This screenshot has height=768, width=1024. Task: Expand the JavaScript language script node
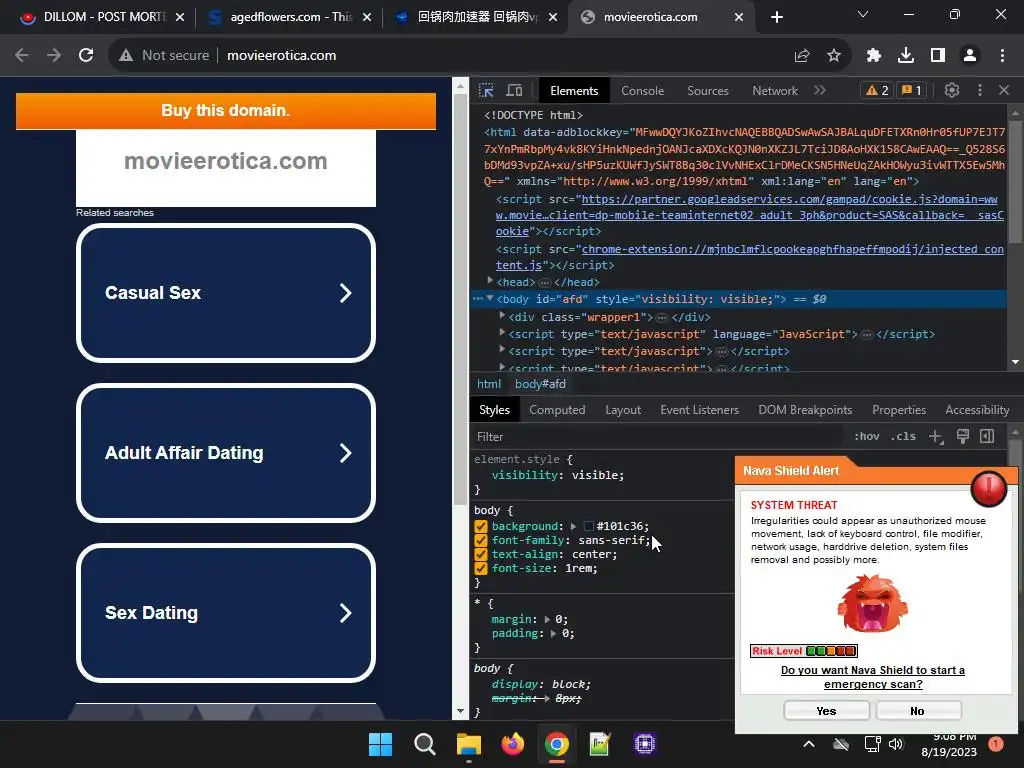click(502, 333)
